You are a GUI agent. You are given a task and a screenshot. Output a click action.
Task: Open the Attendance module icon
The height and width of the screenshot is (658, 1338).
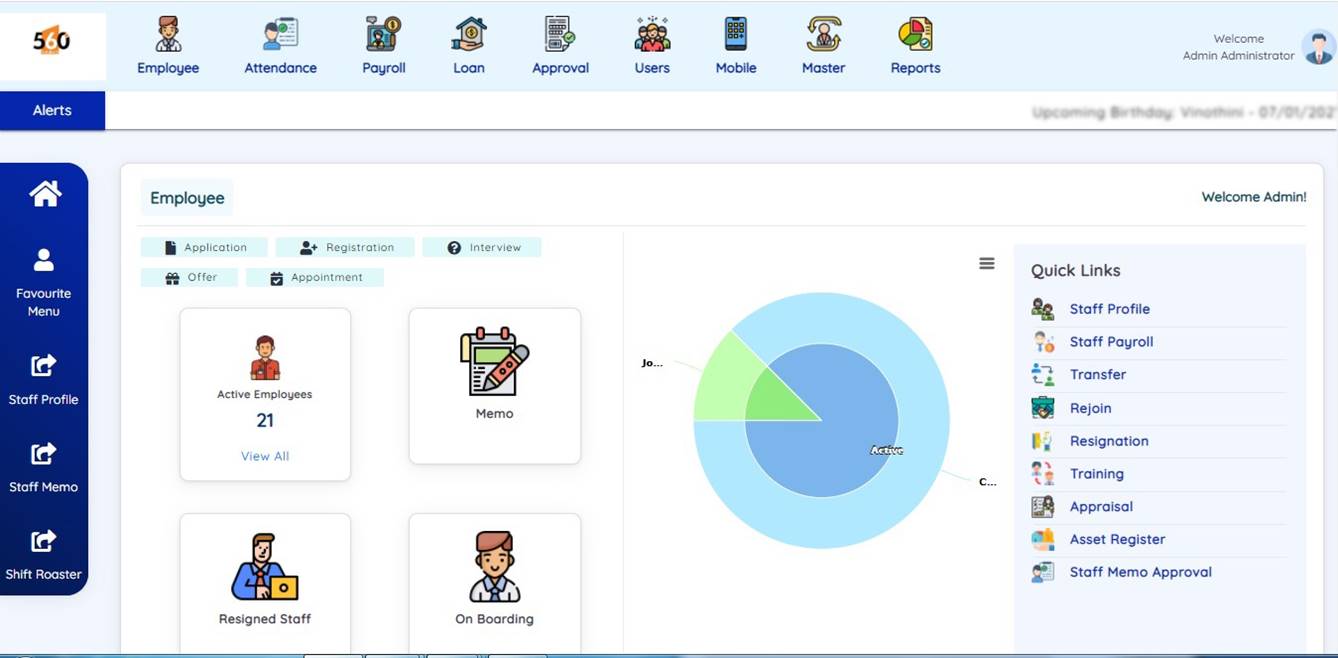(x=280, y=35)
